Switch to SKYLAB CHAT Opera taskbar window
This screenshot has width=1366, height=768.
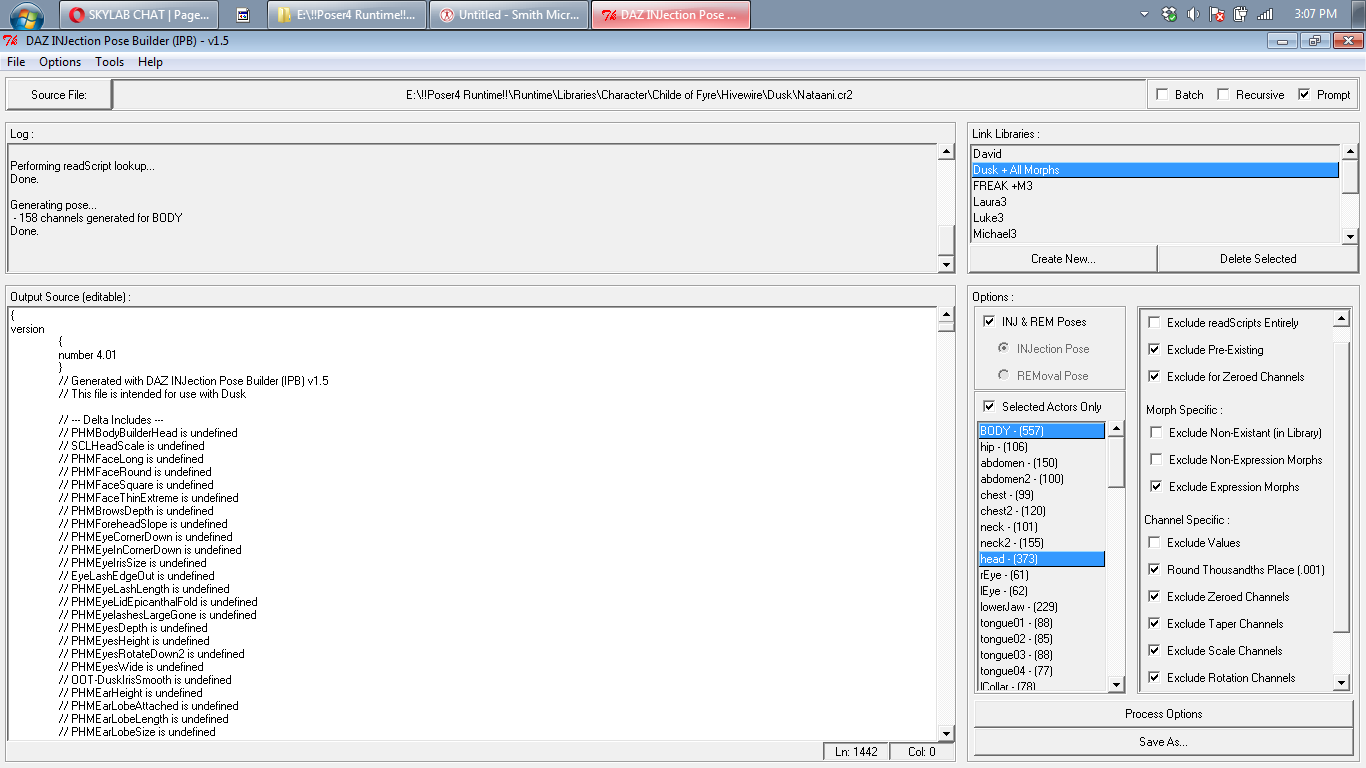[139, 15]
